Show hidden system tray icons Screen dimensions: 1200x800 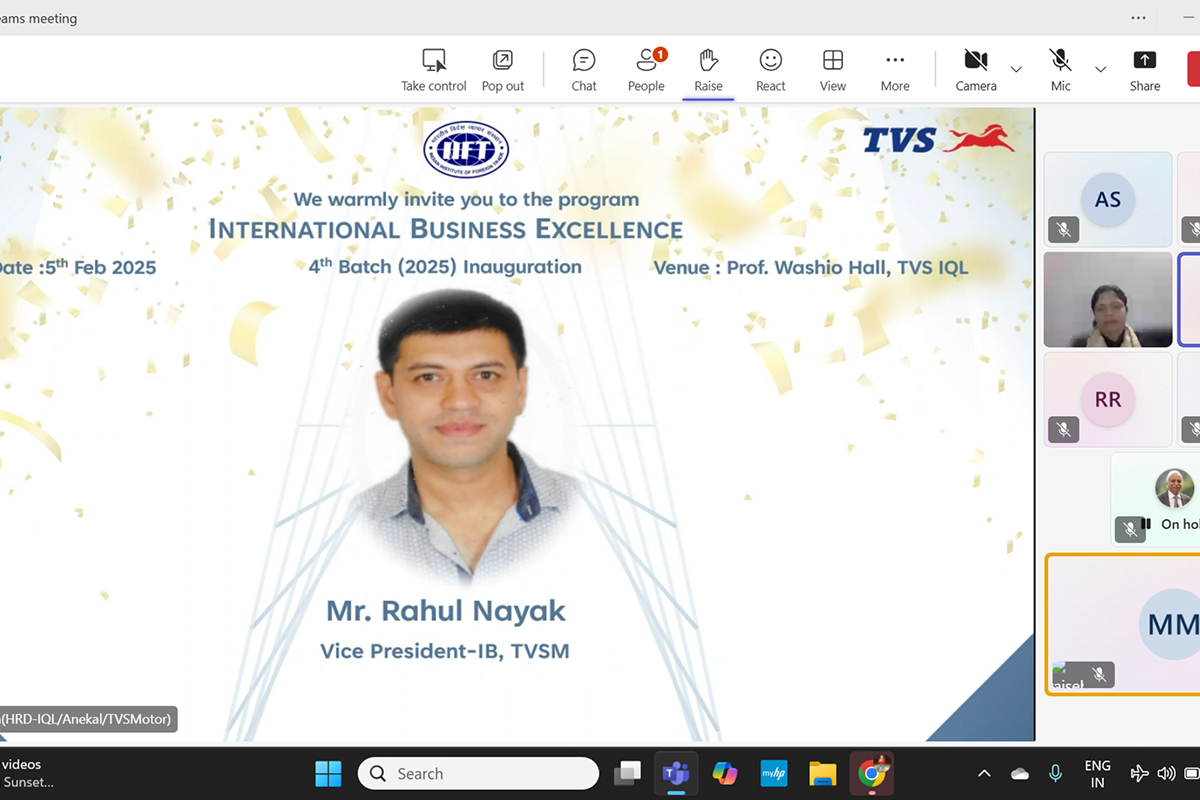[x=984, y=773]
